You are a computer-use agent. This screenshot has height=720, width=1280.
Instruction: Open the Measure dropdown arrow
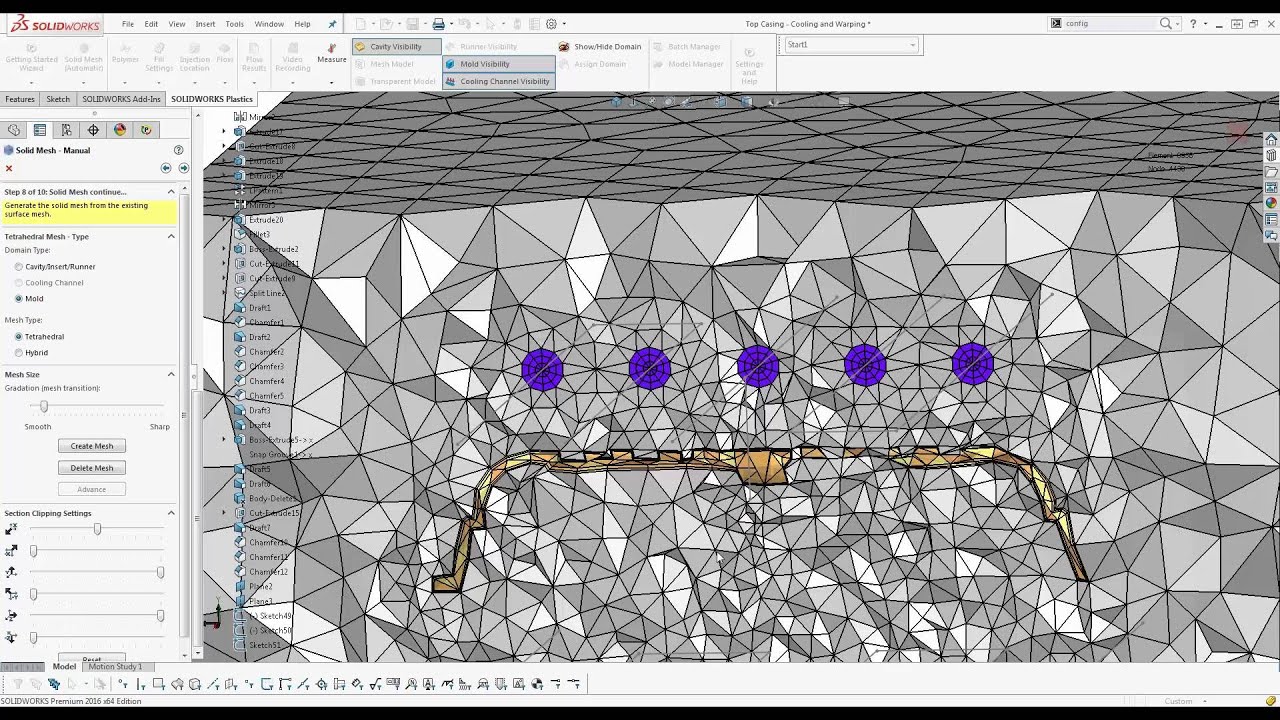coord(332,82)
